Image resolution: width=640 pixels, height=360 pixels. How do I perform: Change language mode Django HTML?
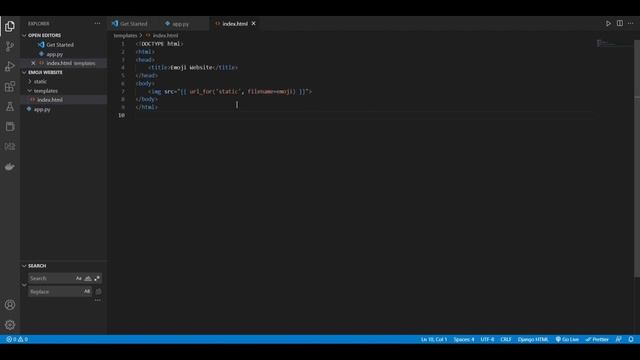tap(533, 340)
